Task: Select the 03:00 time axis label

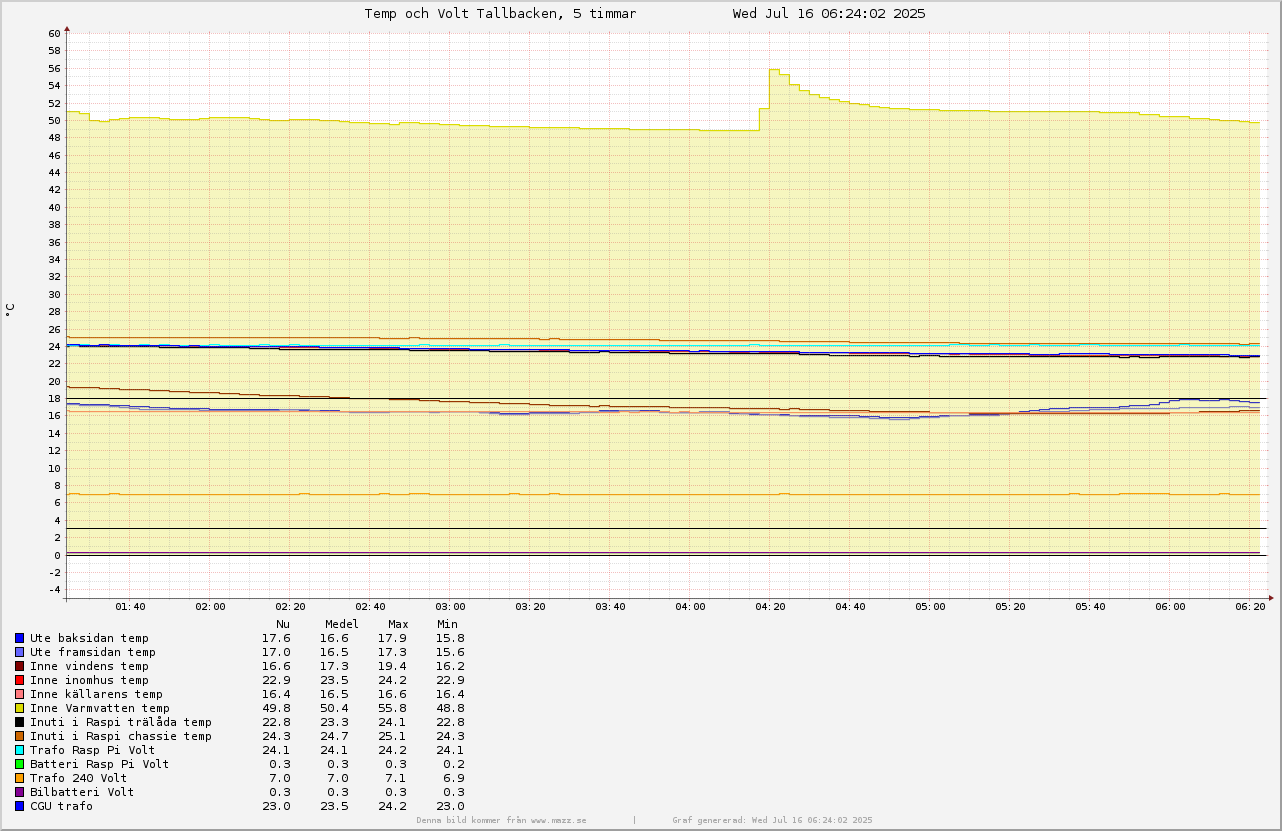Action: coord(450,607)
